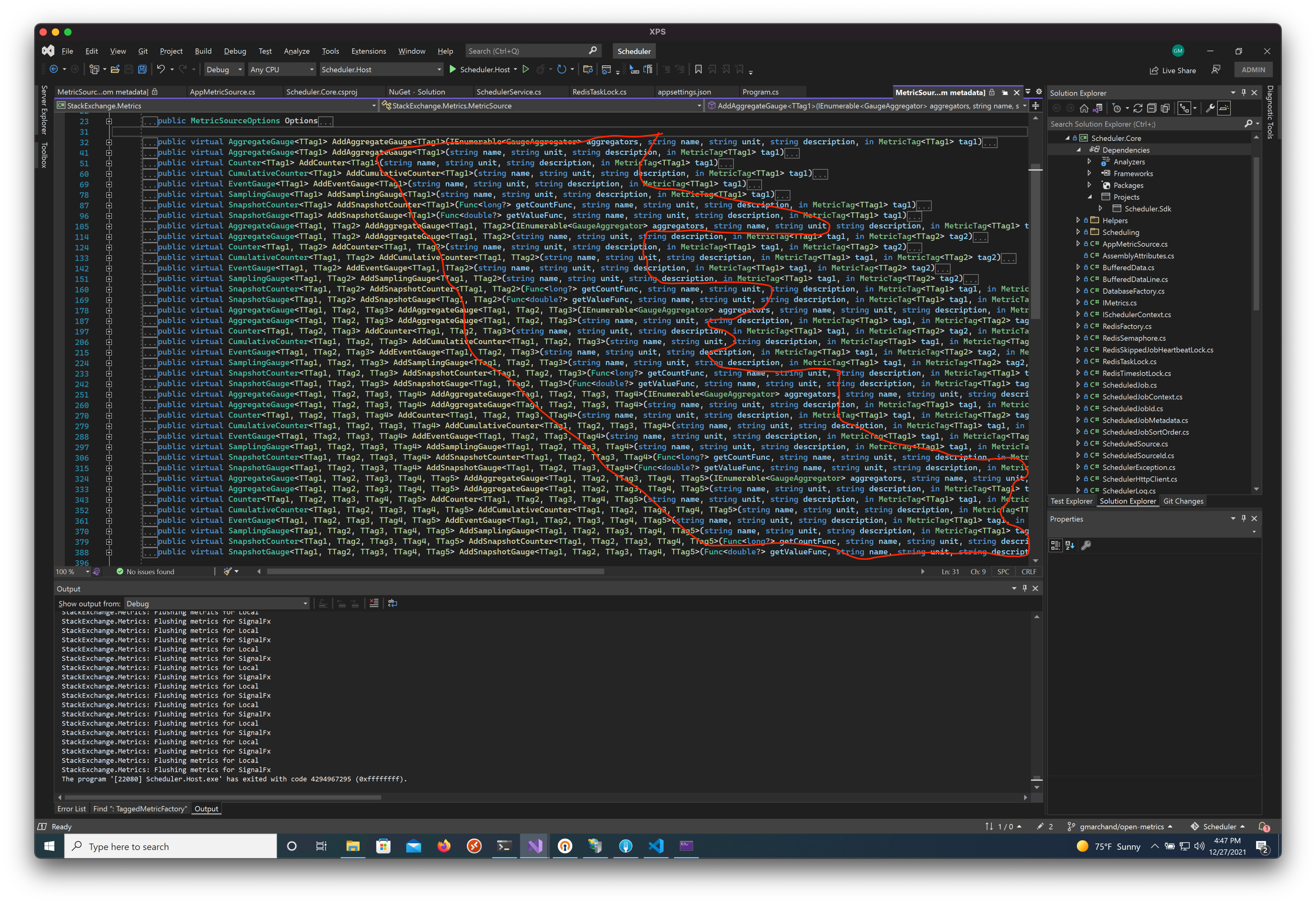Screen dimensions: 1316x904
Task: Click the Live Share button
Action: [1173, 70]
